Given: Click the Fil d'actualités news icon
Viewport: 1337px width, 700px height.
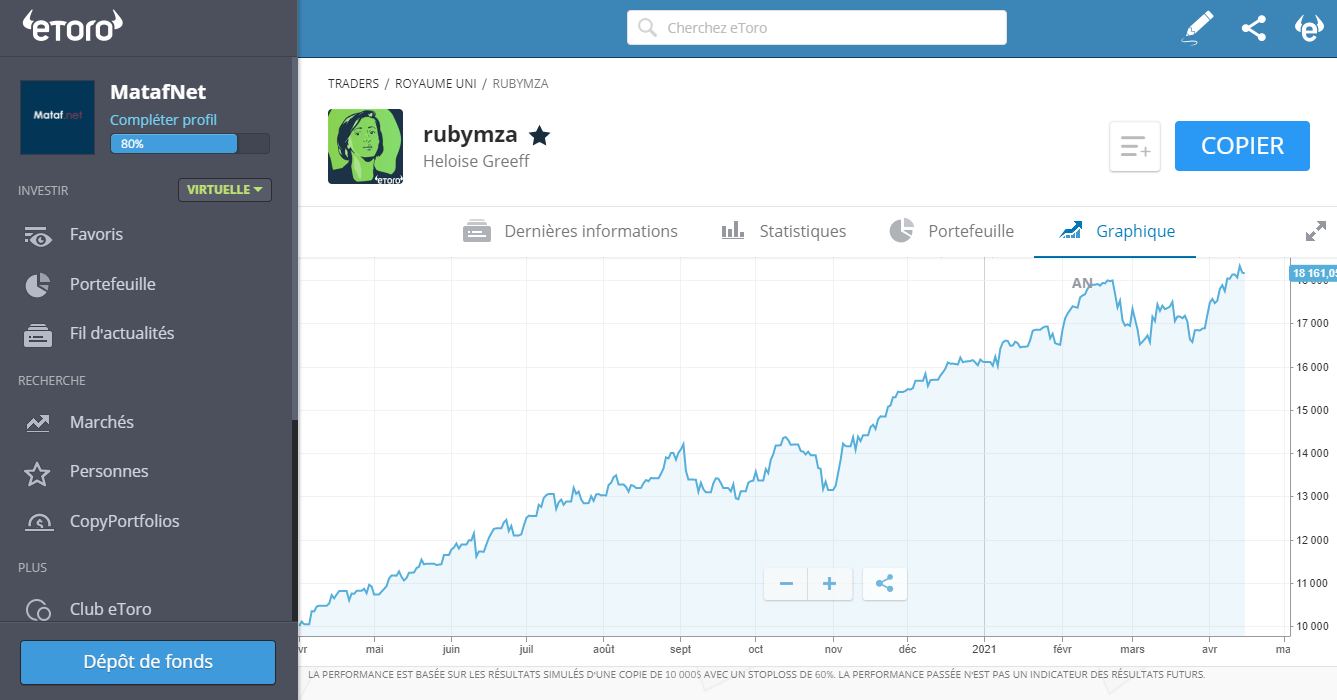Looking at the screenshot, I should point(38,335).
